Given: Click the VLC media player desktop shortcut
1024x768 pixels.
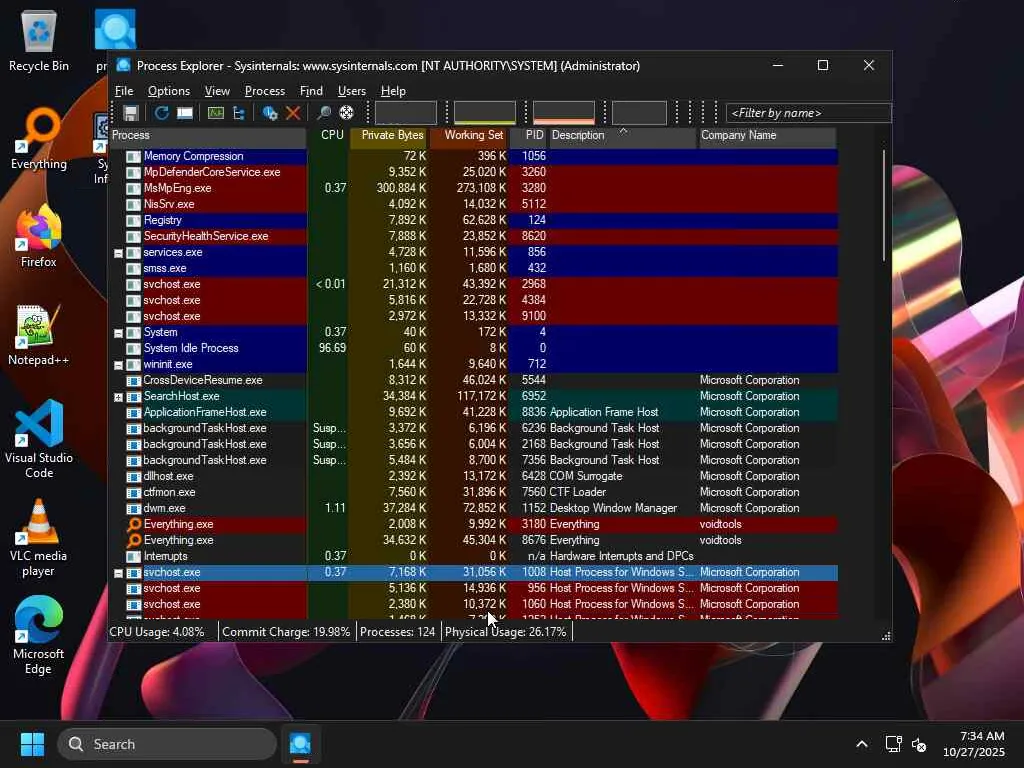Looking at the screenshot, I should click(39, 538).
